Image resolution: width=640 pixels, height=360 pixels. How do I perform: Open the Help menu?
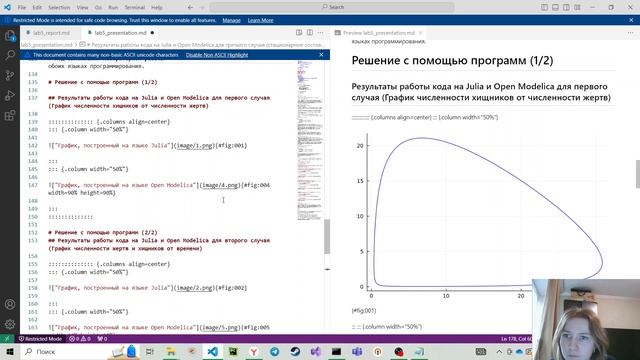157,7
